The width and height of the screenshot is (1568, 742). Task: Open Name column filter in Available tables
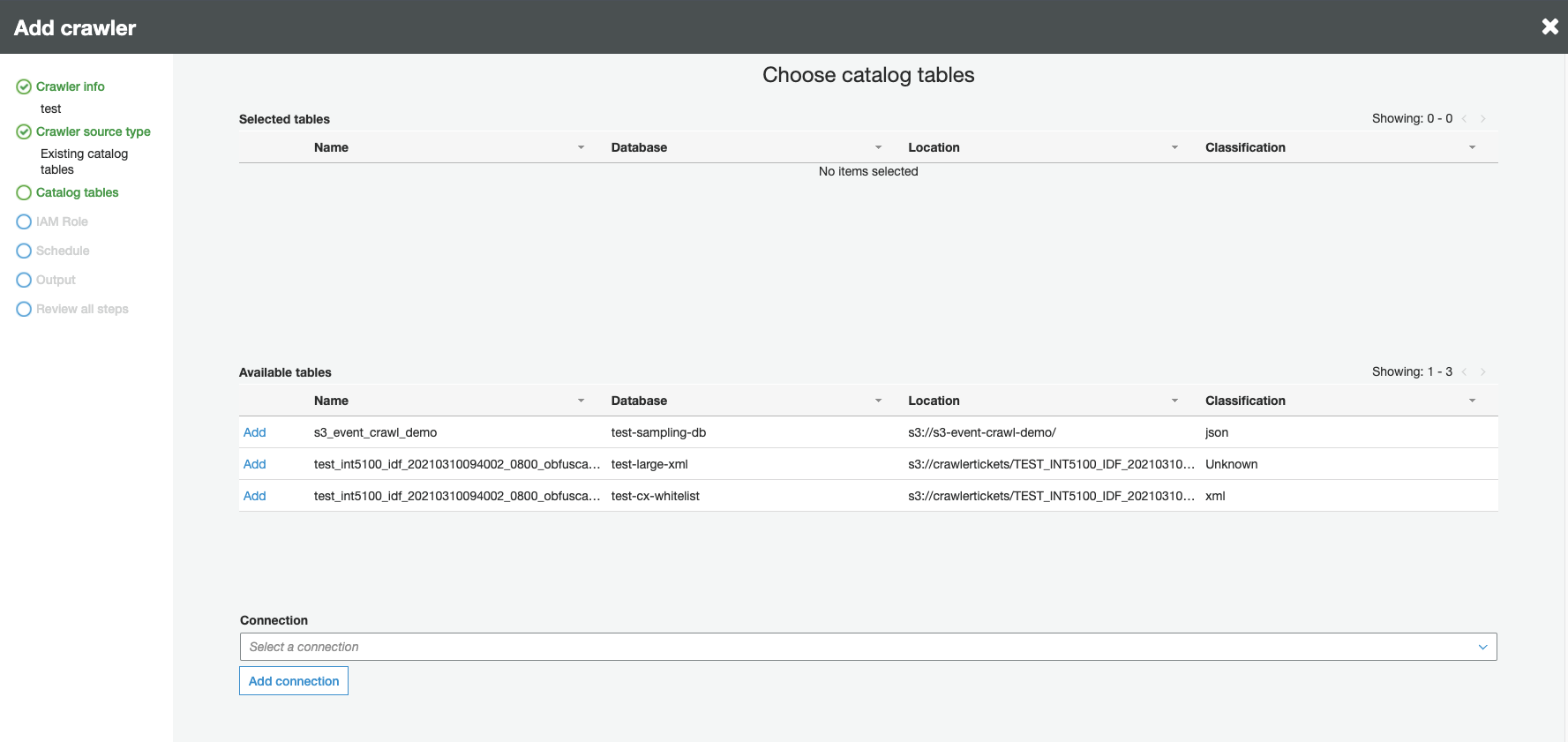(x=581, y=401)
